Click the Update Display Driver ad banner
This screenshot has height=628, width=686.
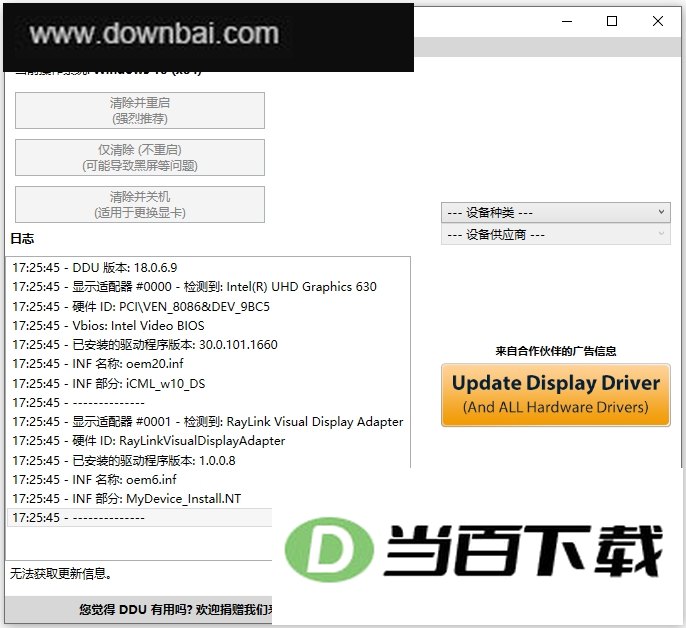tap(556, 395)
